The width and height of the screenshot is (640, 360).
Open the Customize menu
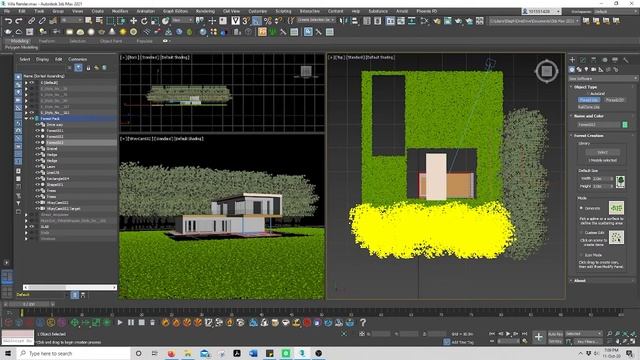click(258, 11)
